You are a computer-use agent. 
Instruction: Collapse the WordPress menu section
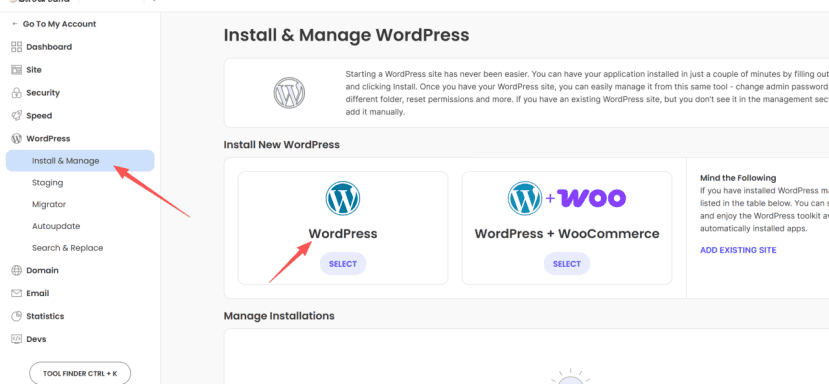click(x=48, y=139)
